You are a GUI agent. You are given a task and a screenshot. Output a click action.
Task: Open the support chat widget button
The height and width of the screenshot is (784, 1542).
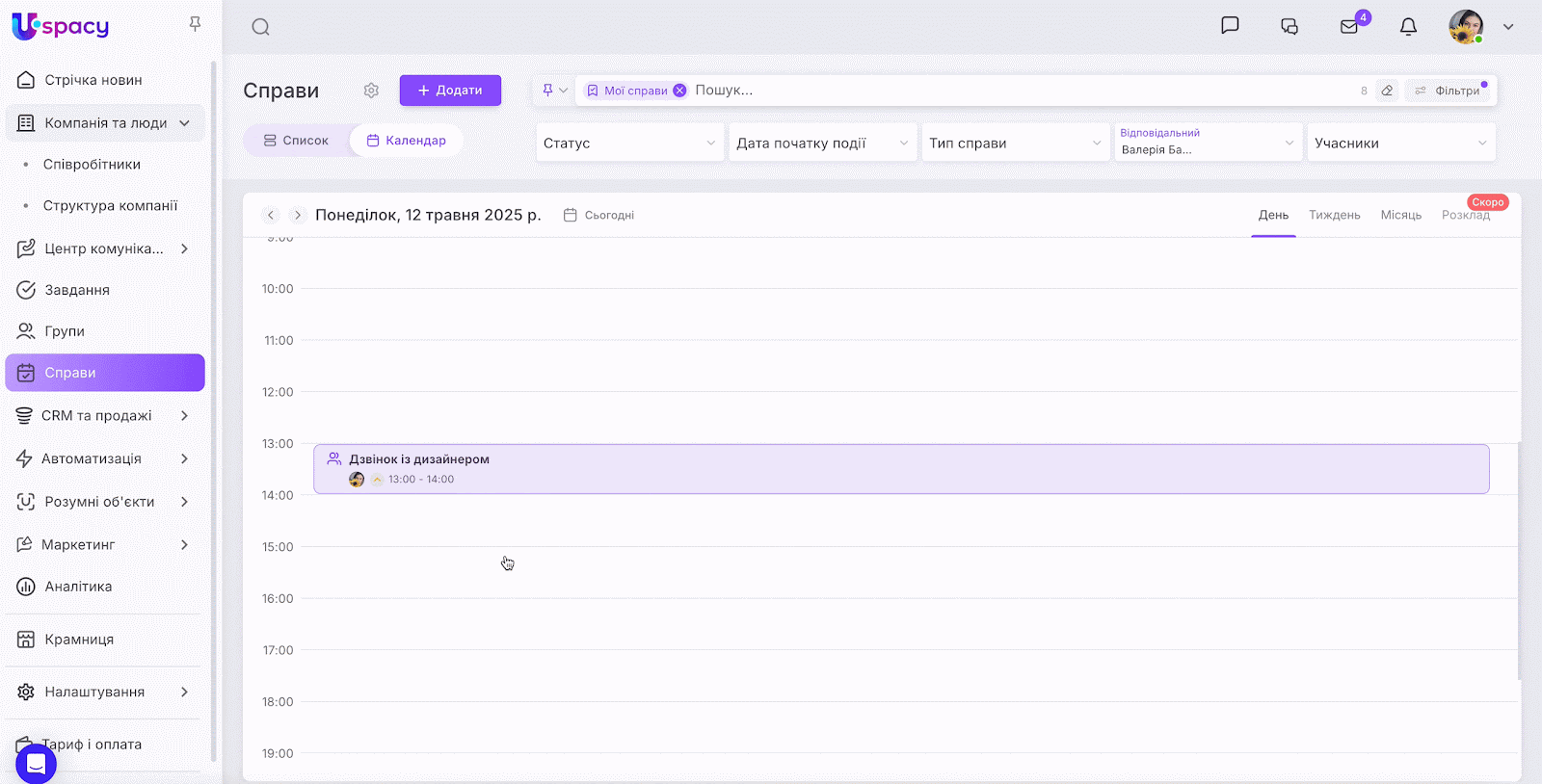36,765
